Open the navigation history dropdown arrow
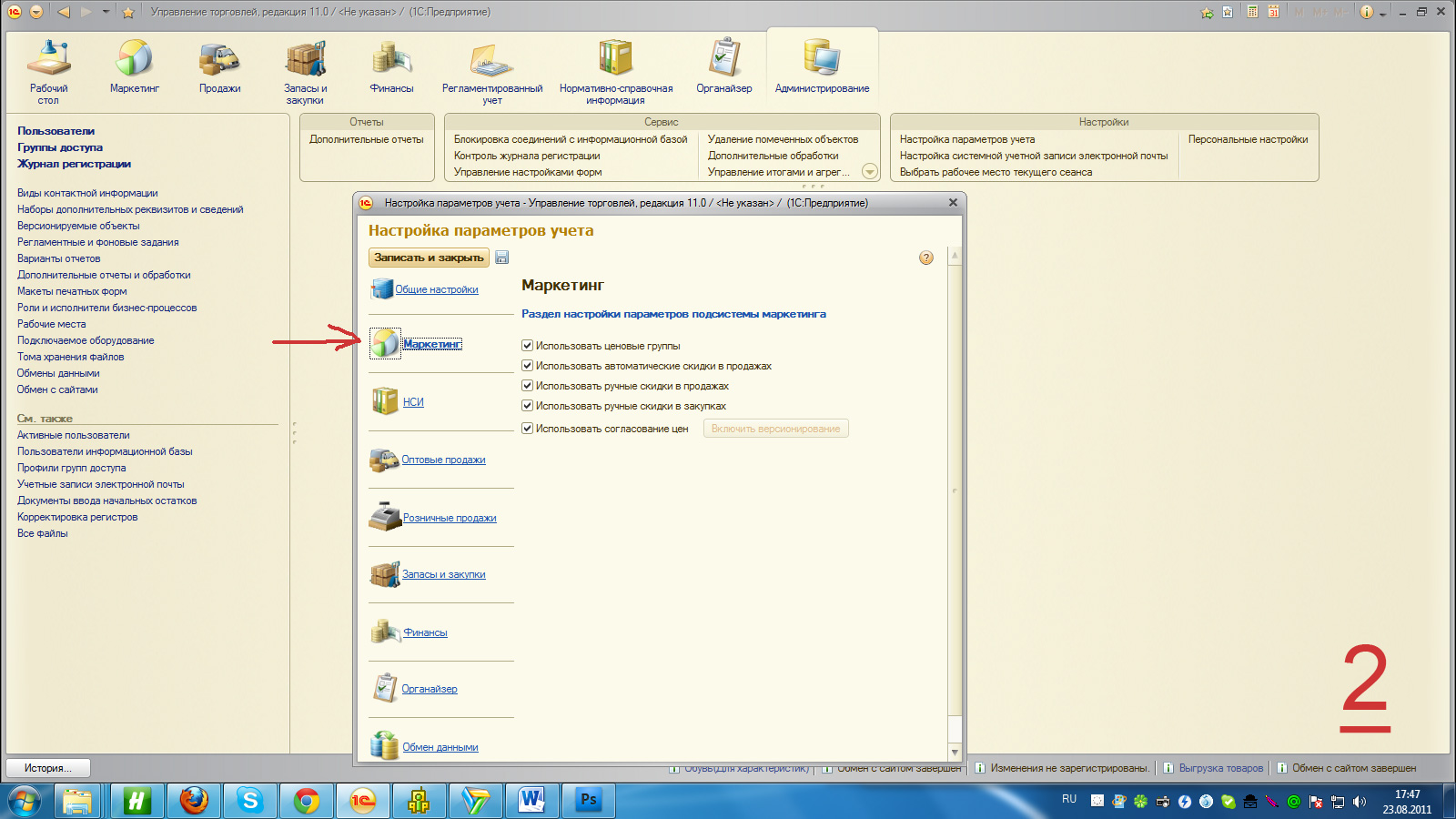1456x819 pixels. [x=106, y=12]
